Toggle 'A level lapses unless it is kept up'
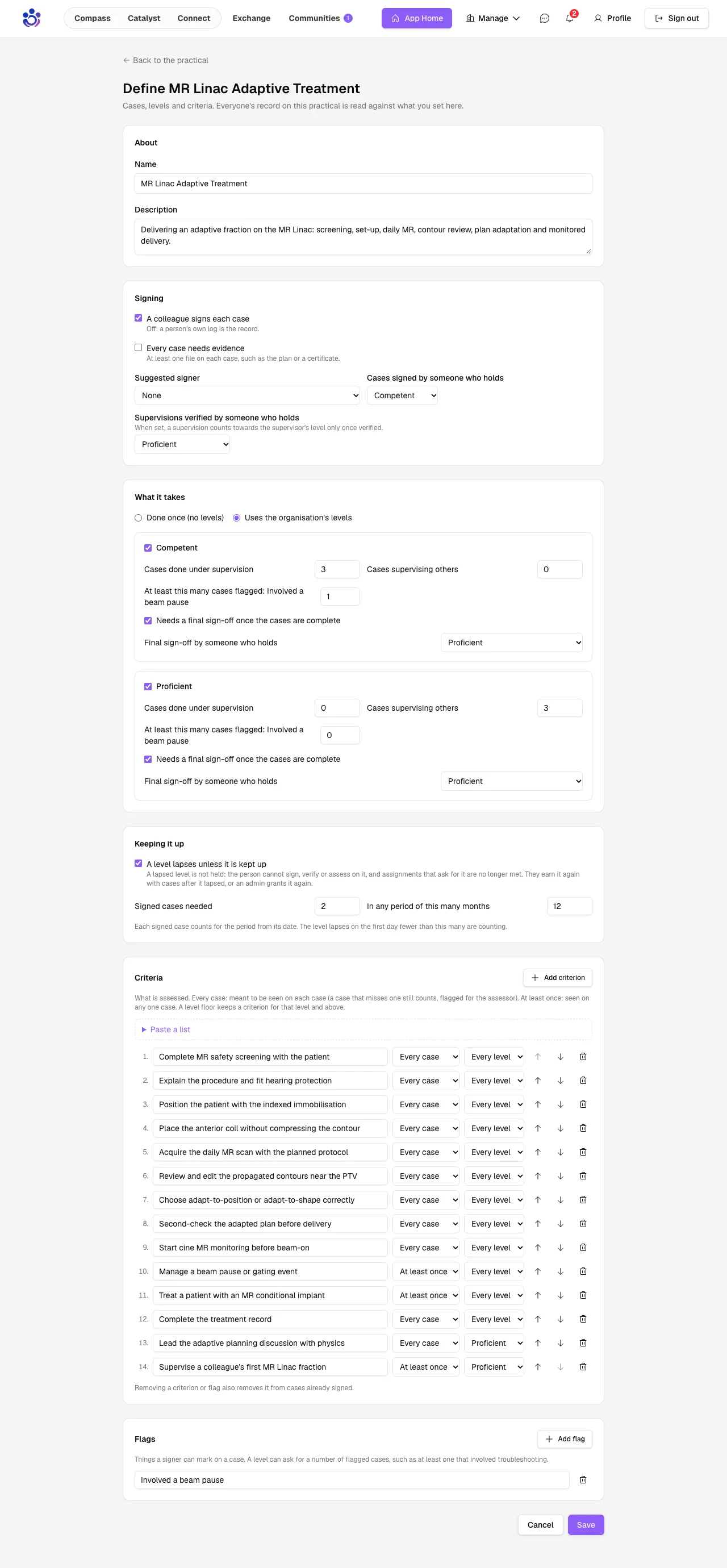This screenshot has width=727, height=1568. tap(138, 863)
